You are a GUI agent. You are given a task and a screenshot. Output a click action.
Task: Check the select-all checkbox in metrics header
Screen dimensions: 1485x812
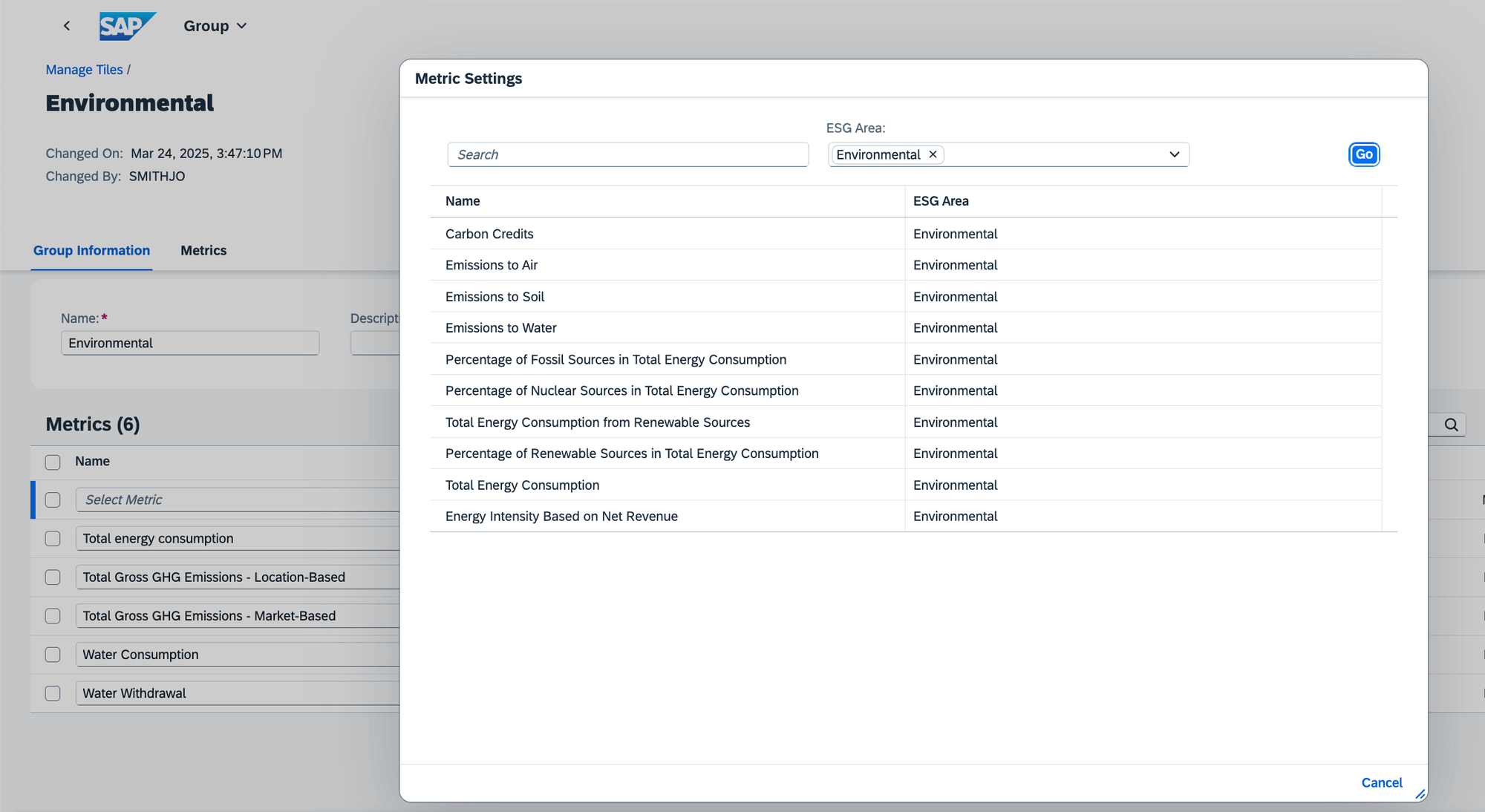point(53,462)
